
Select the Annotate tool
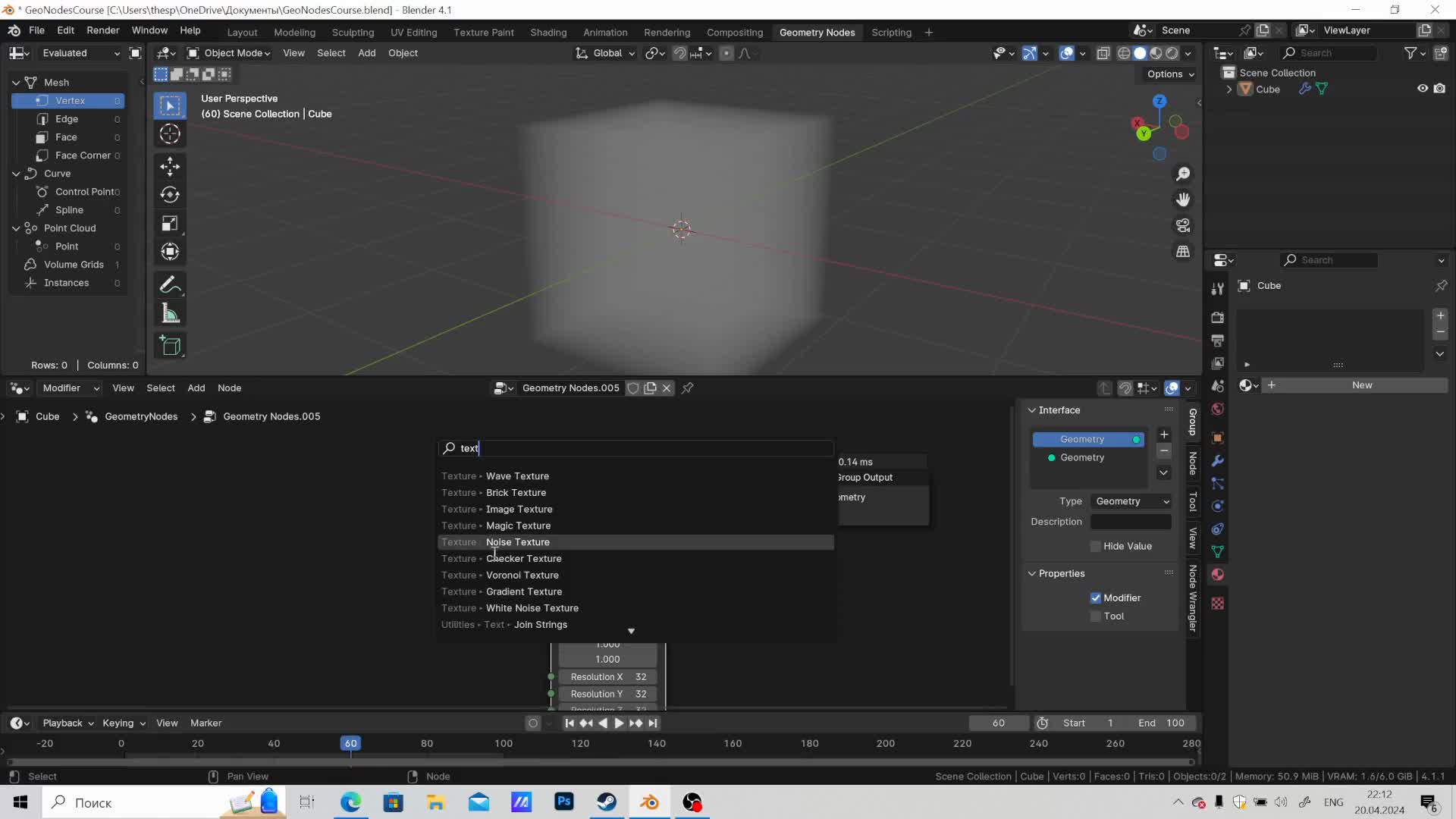pos(170,285)
